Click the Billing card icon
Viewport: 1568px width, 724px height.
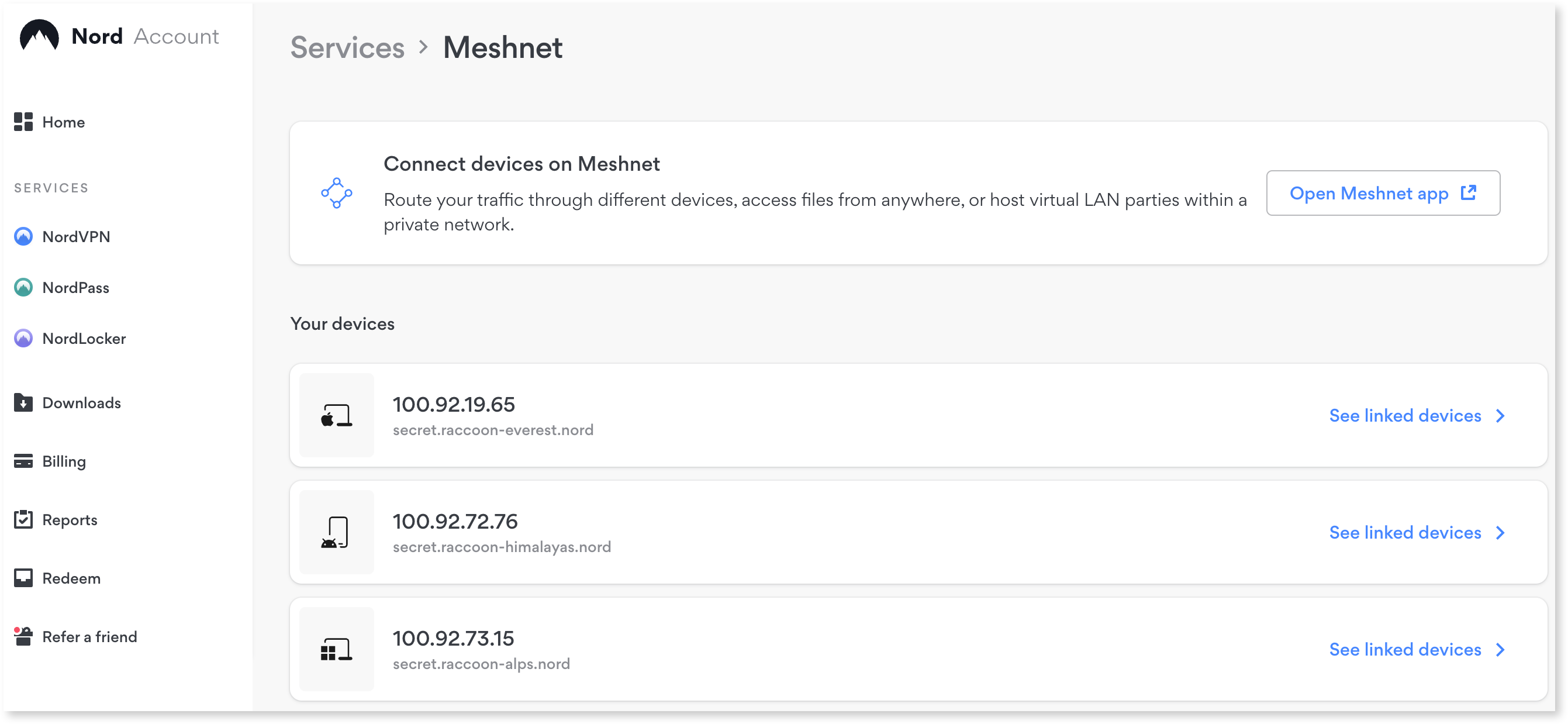[x=23, y=461]
